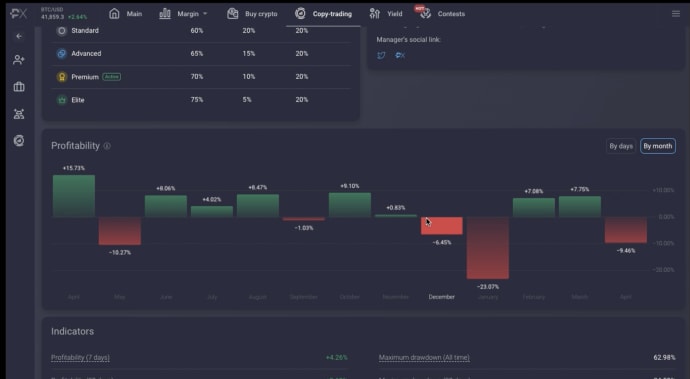The height and width of the screenshot is (379, 690).
Task: Open the group-members sidebar icon
Action: pos(19,114)
